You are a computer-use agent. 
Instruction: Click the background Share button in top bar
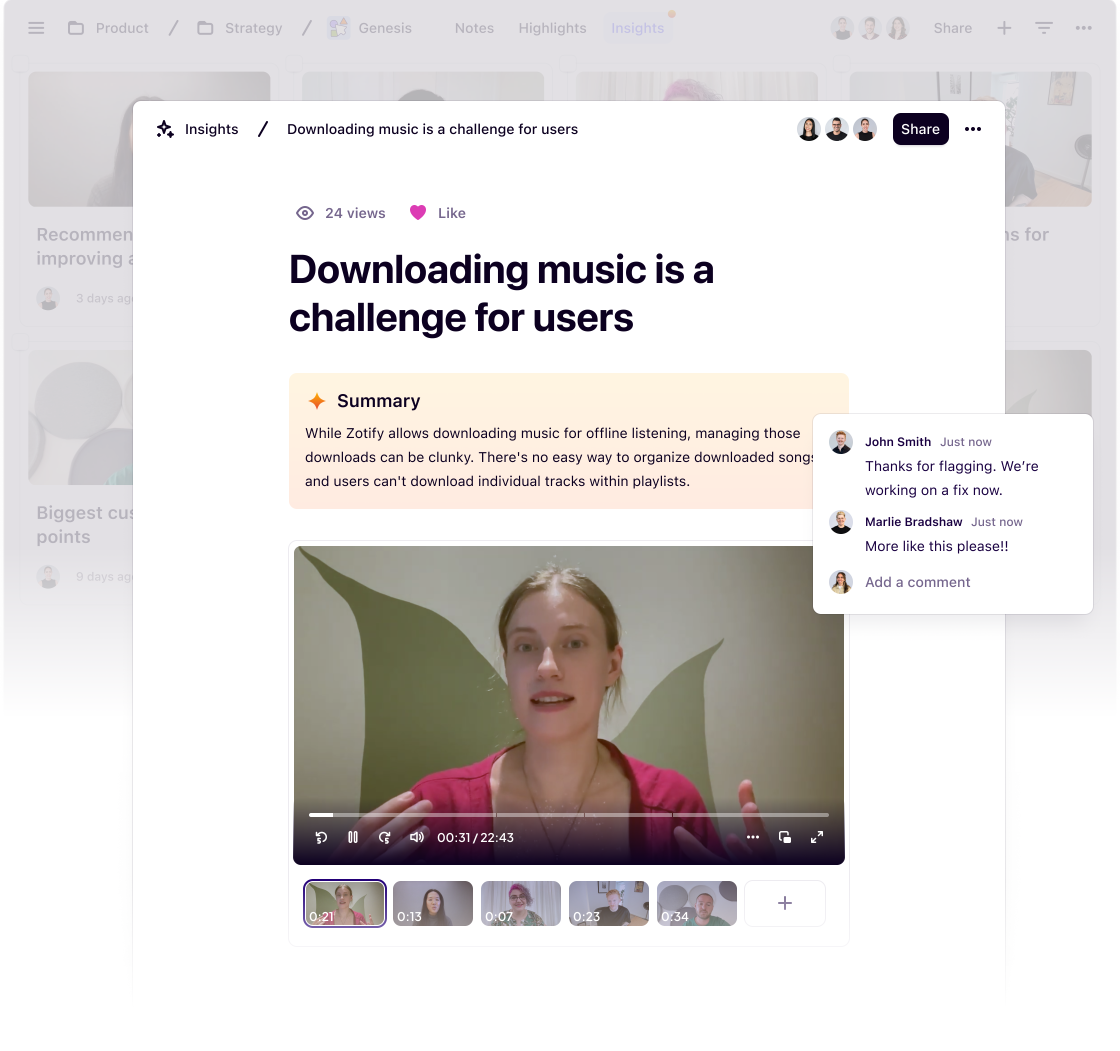pyautogui.click(x=952, y=28)
